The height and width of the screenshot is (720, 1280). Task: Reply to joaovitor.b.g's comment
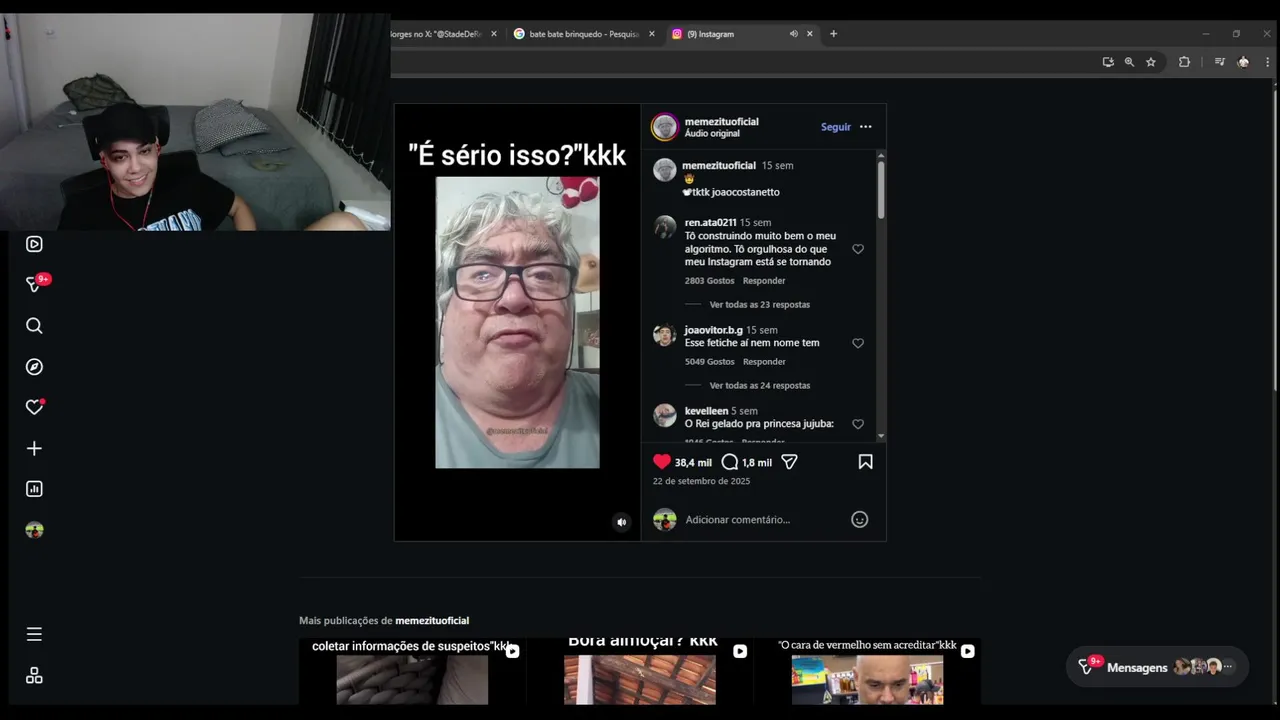tap(764, 362)
